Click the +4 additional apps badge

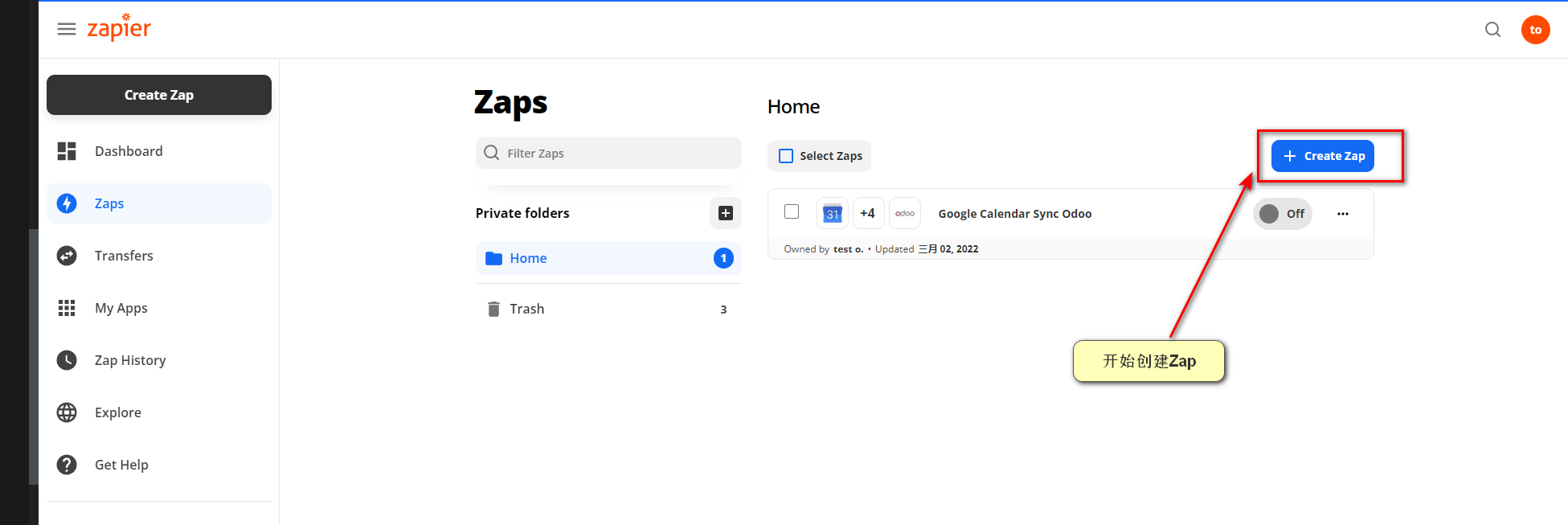pyautogui.click(x=868, y=213)
